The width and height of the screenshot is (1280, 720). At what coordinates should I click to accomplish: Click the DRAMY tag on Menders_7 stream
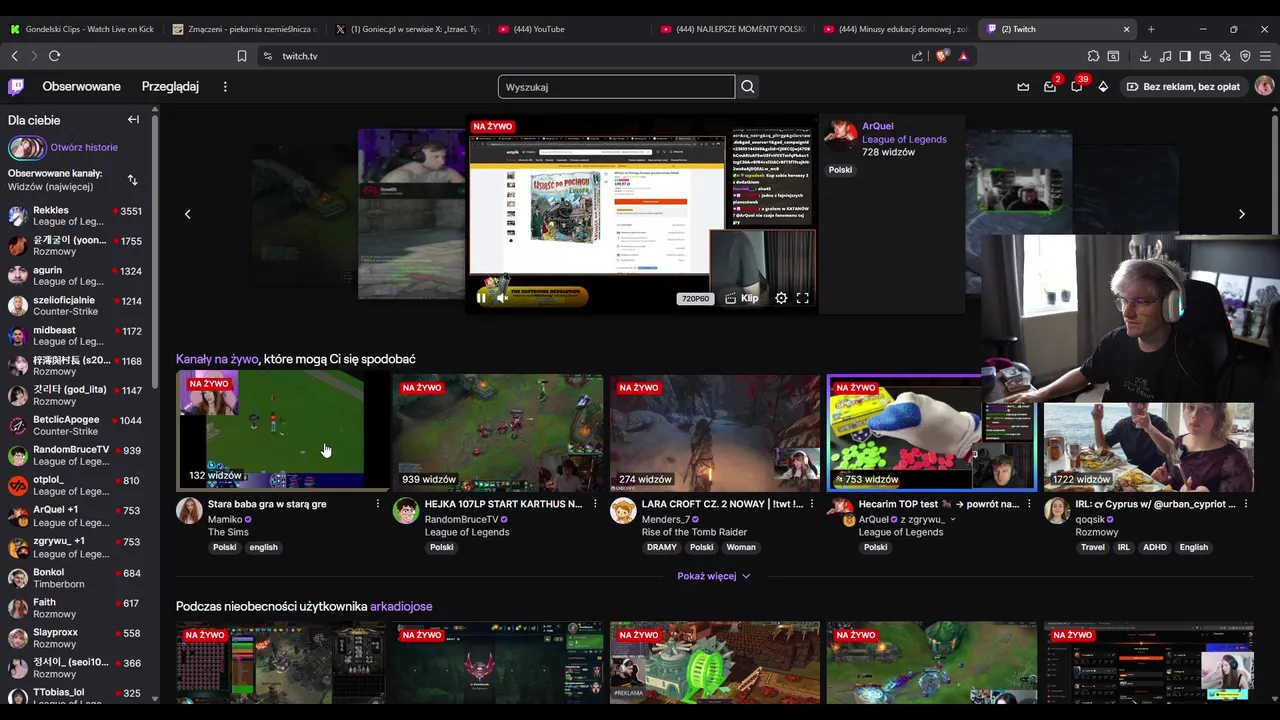coord(662,547)
